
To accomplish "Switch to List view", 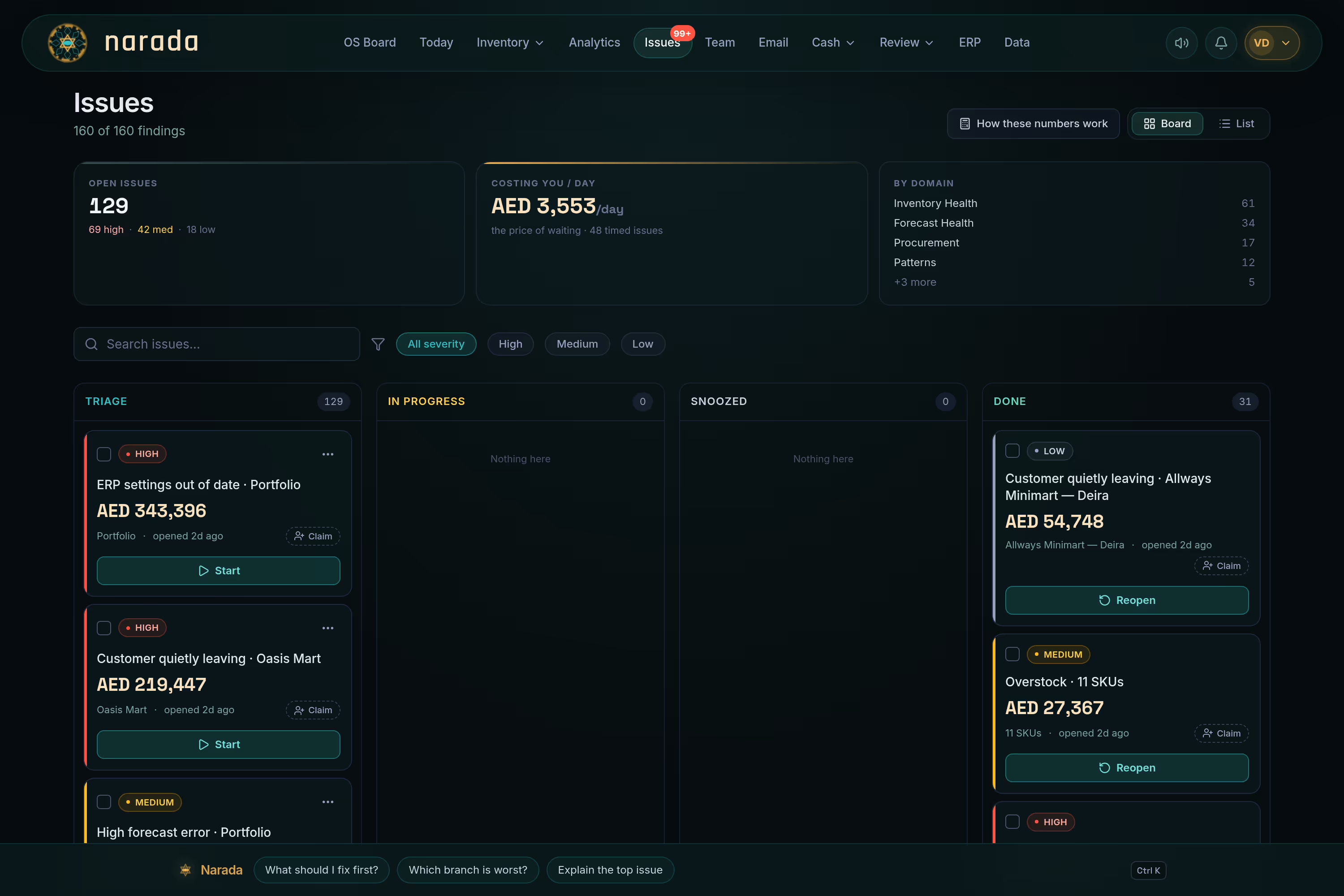I will [x=1236, y=124].
